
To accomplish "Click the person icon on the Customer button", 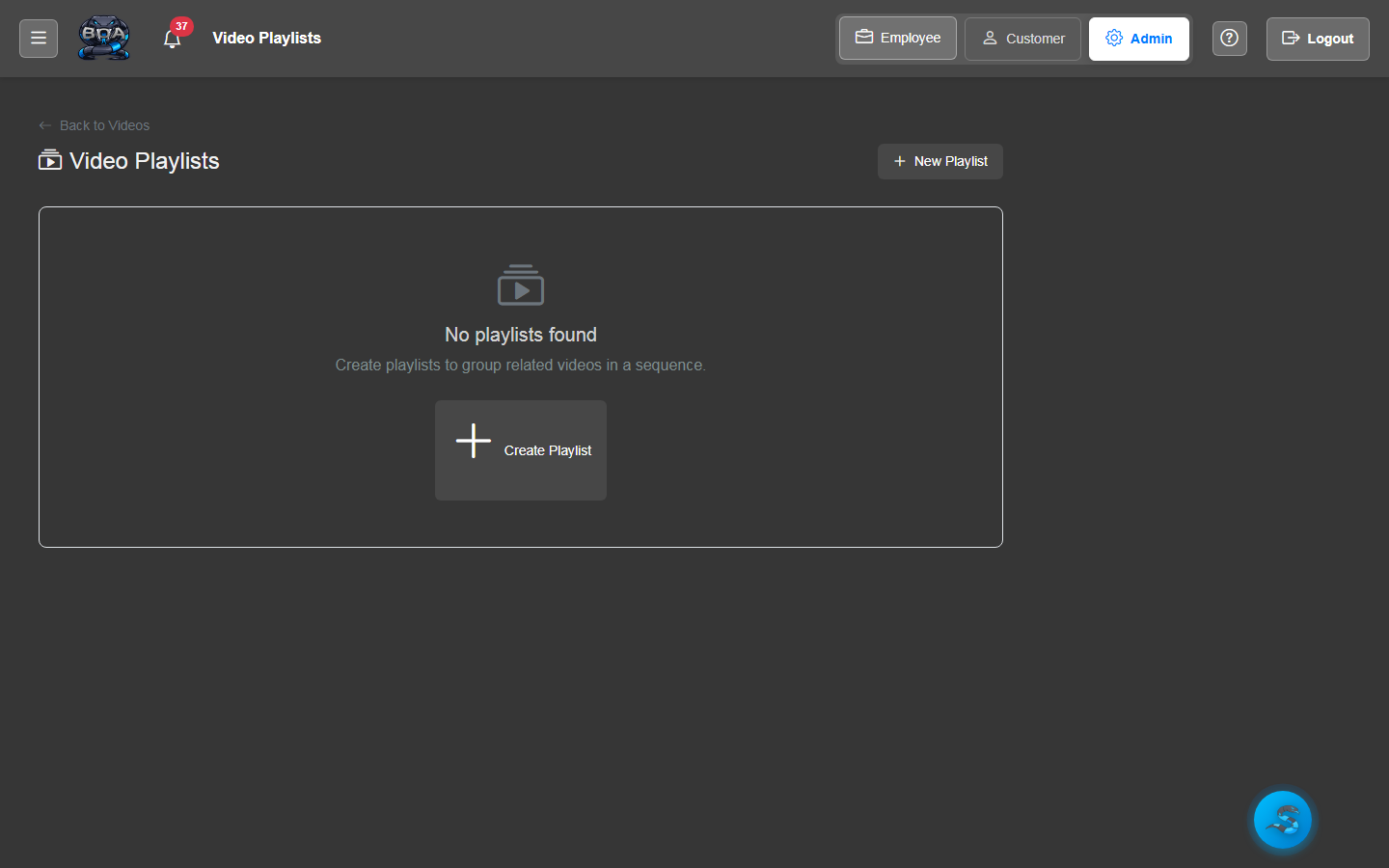I will (x=989, y=39).
